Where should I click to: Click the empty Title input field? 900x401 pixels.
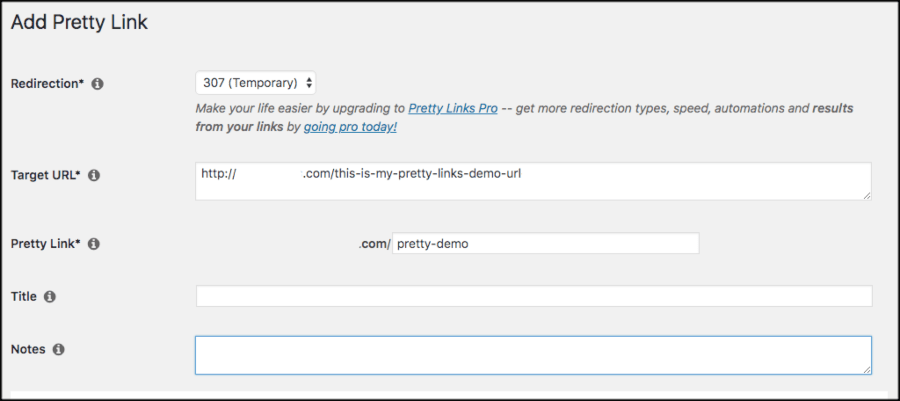(x=534, y=296)
